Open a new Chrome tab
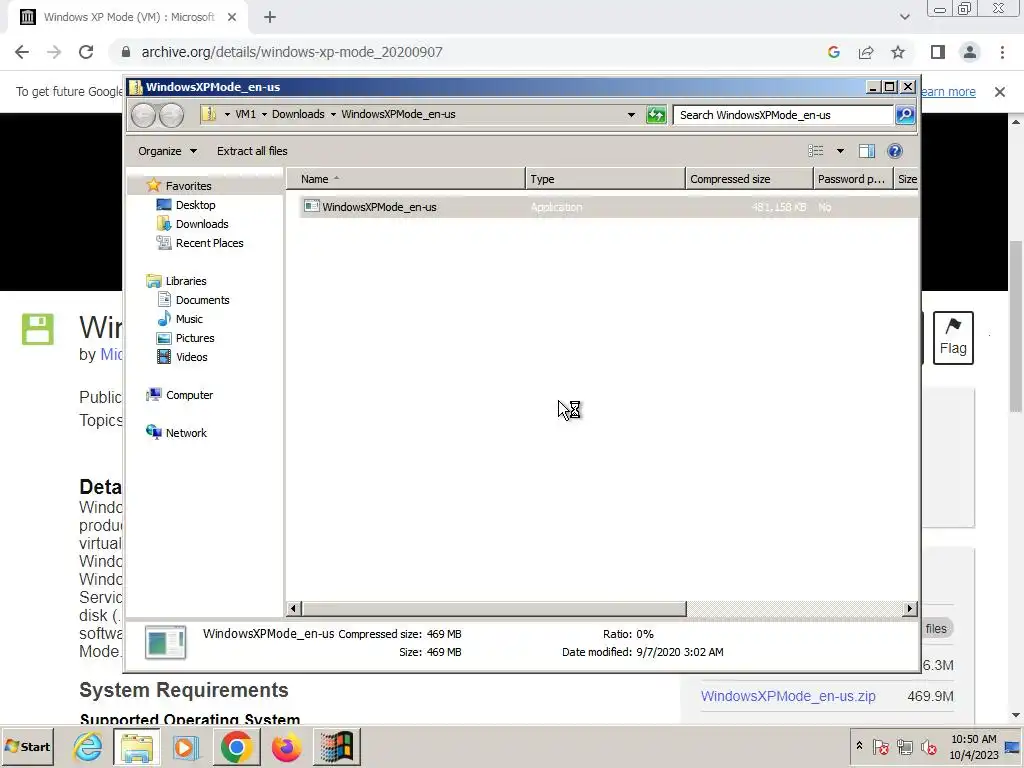The width and height of the screenshot is (1024, 768). pos(270,18)
